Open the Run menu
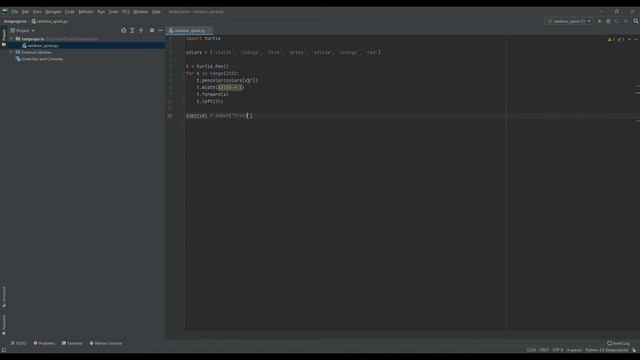This screenshot has width=640, height=360. tap(101, 12)
